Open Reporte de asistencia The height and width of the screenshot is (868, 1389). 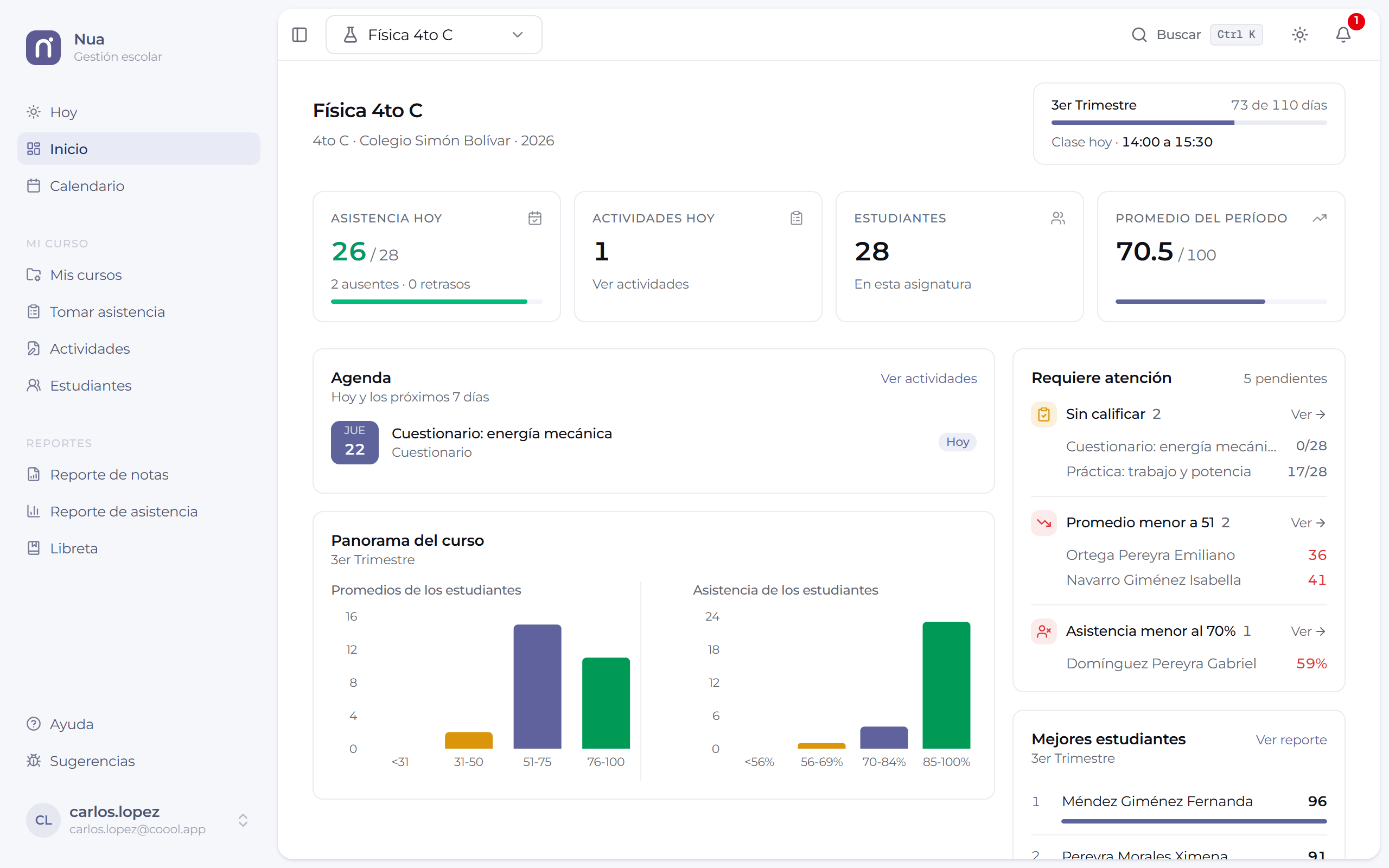139,512
